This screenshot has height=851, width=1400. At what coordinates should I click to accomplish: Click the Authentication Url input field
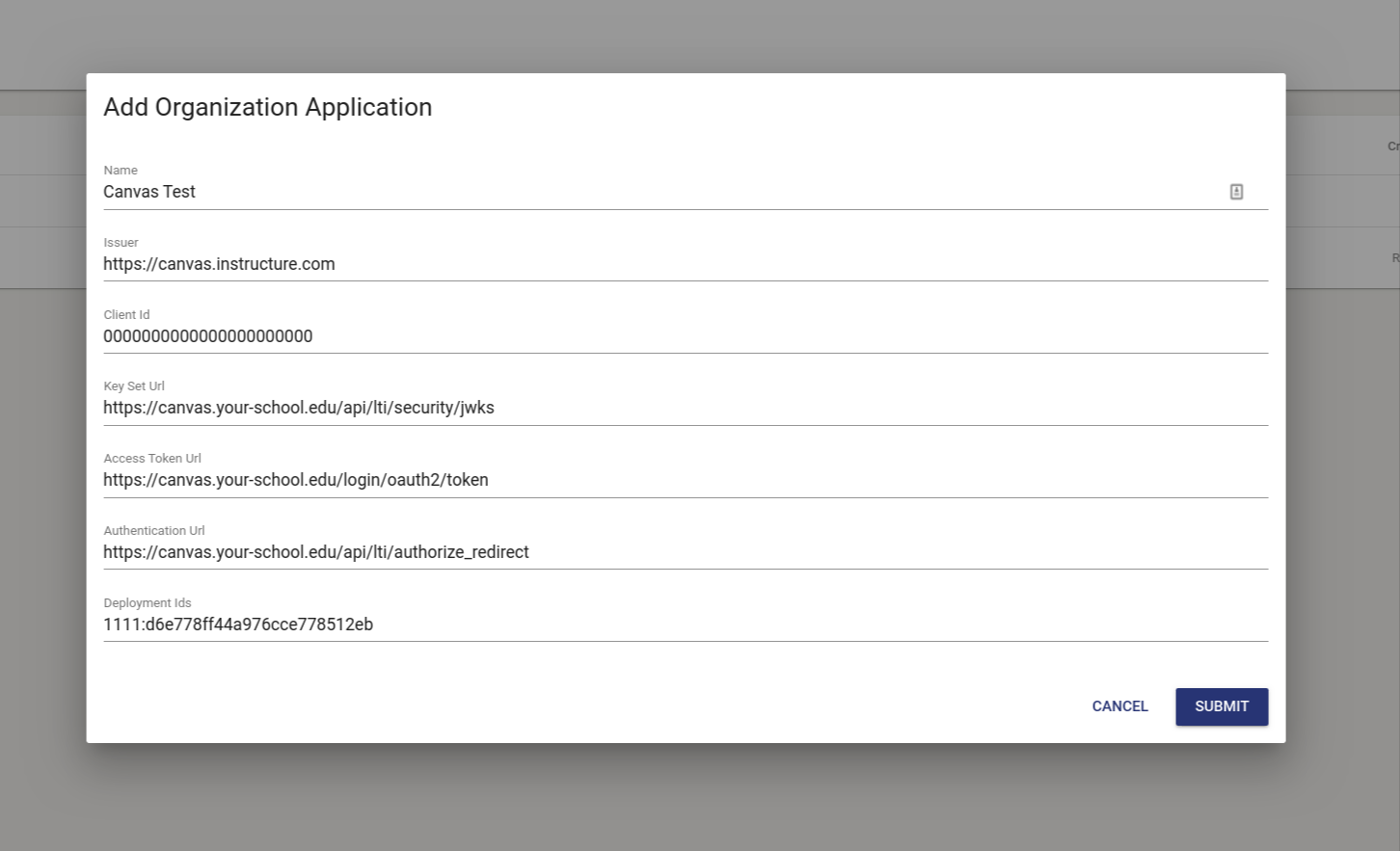coord(685,552)
